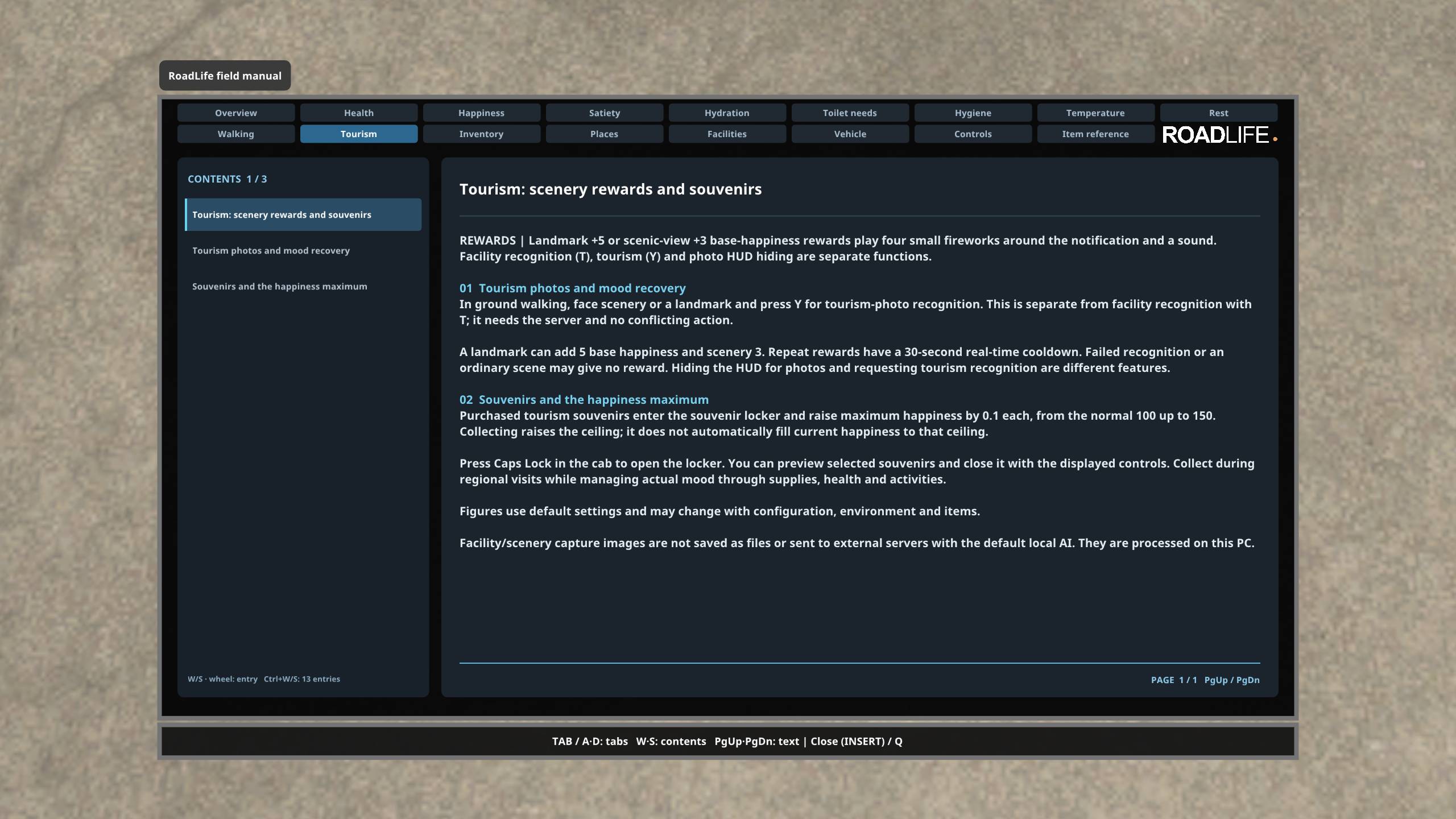
Task: Click 'Close (INSERT) / Q' in the bottom bar
Action: pos(857,741)
